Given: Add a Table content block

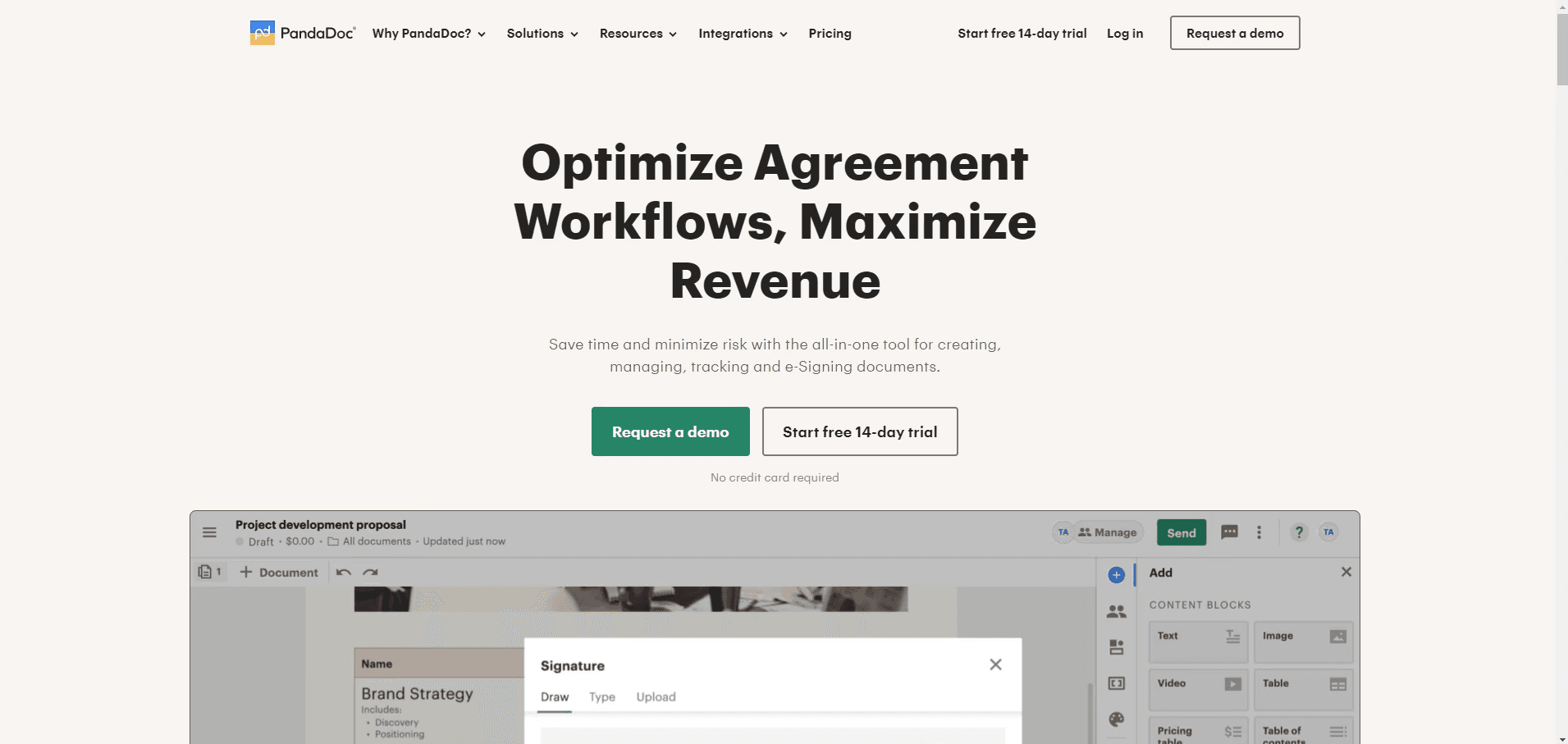Looking at the screenshot, I should [x=1303, y=689].
